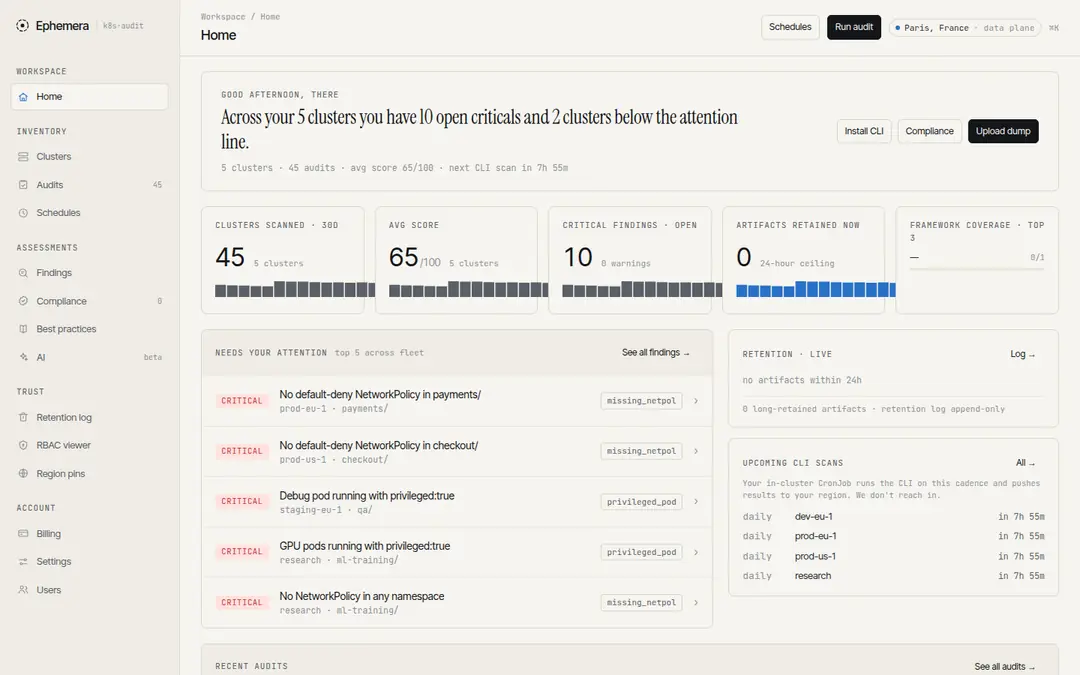Image resolution: width=1080 pixels, height=675 pixels.
Task: Click the AI beta label
Action: click(153, 357)
